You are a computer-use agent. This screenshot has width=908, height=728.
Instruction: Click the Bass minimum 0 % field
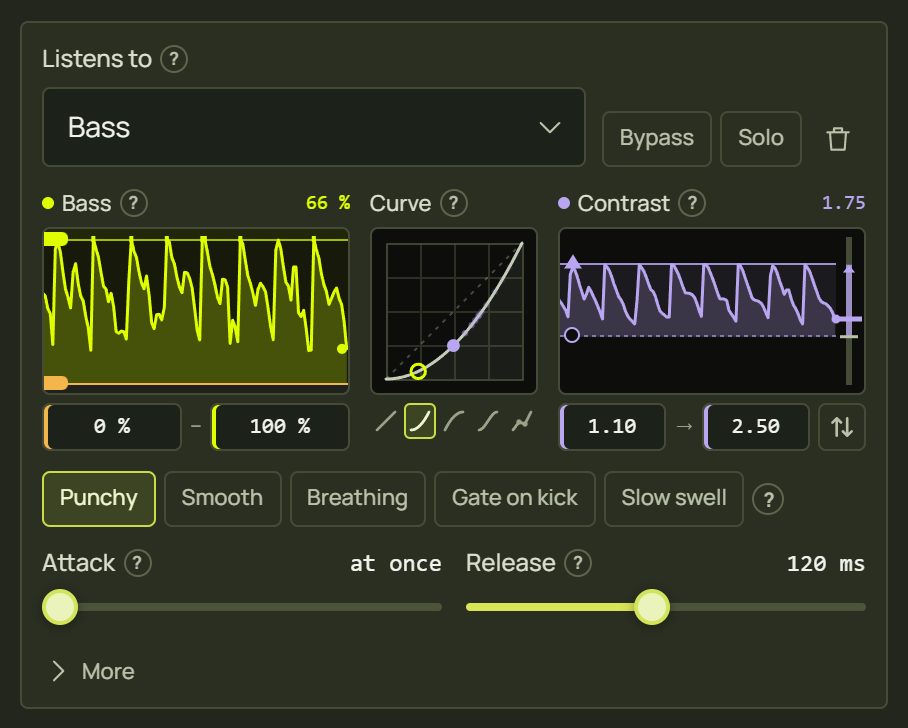click(112, 427)
